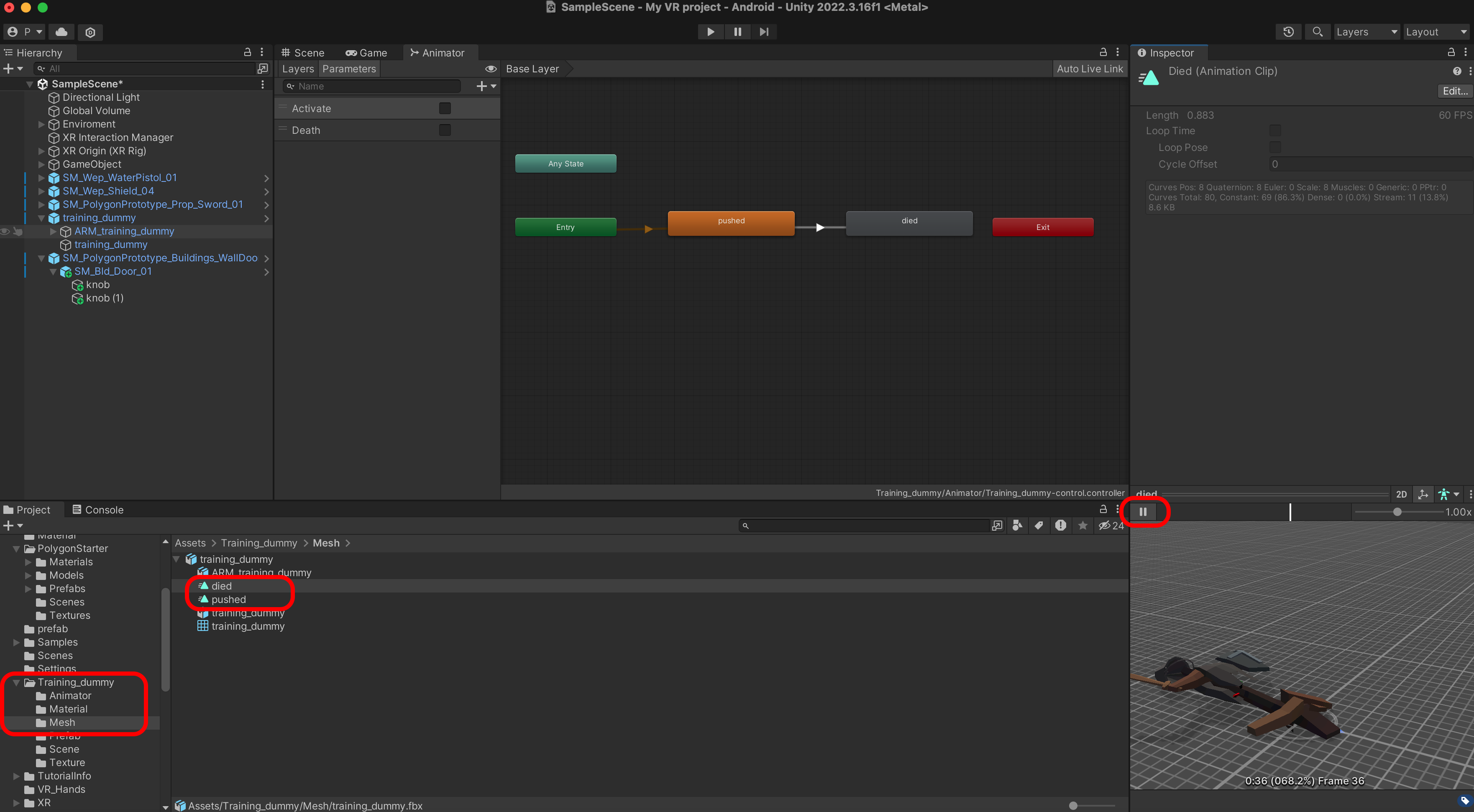Enable the Activate parameter checkbox
The width and height of the screenshot is (1474, 812).
coord(445,109)
